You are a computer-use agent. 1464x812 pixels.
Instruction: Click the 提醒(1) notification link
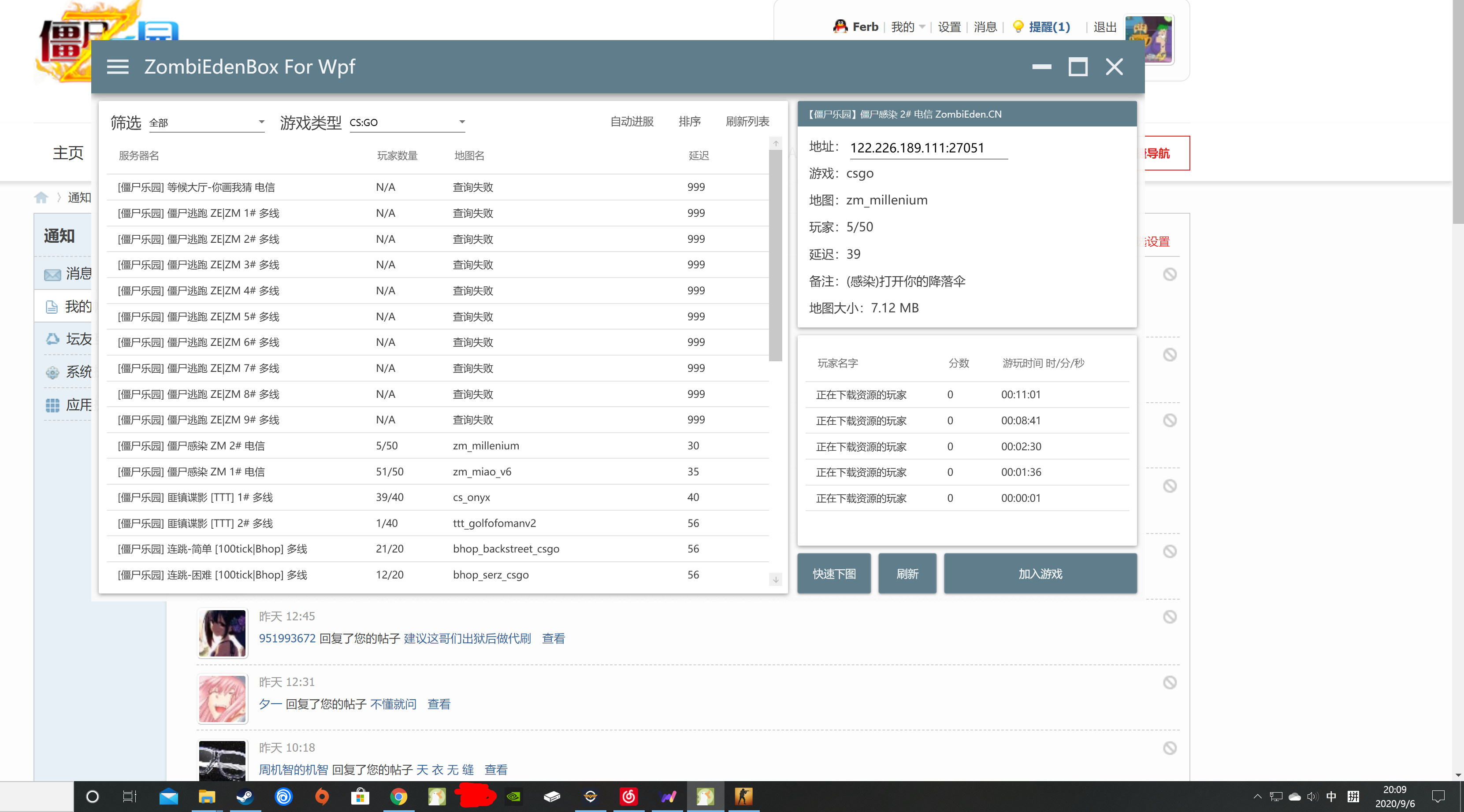1049,27
